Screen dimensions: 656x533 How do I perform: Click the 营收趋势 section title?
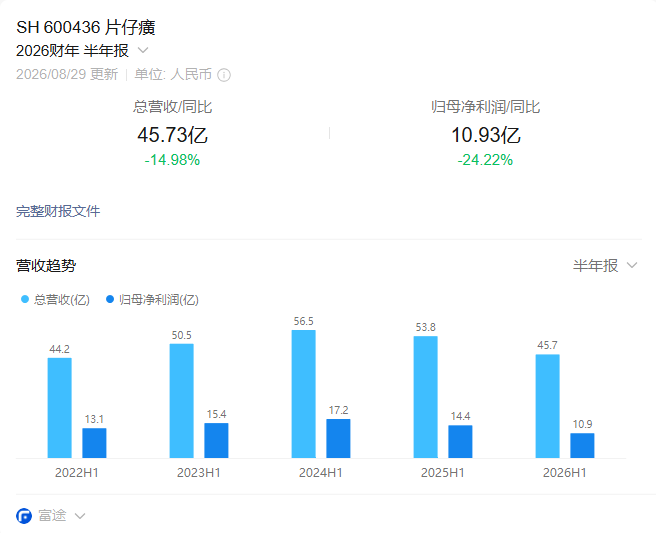(x=46, y=266)
